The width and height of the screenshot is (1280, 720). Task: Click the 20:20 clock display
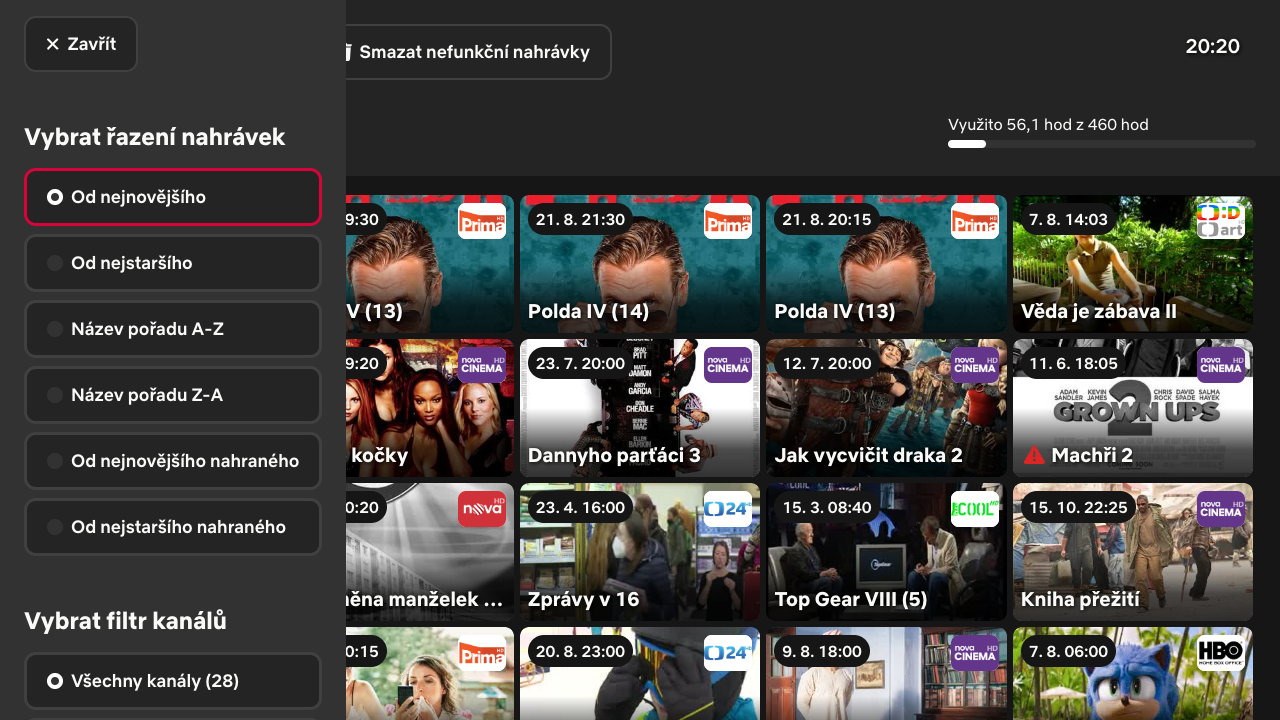(x=1213, y=46)
